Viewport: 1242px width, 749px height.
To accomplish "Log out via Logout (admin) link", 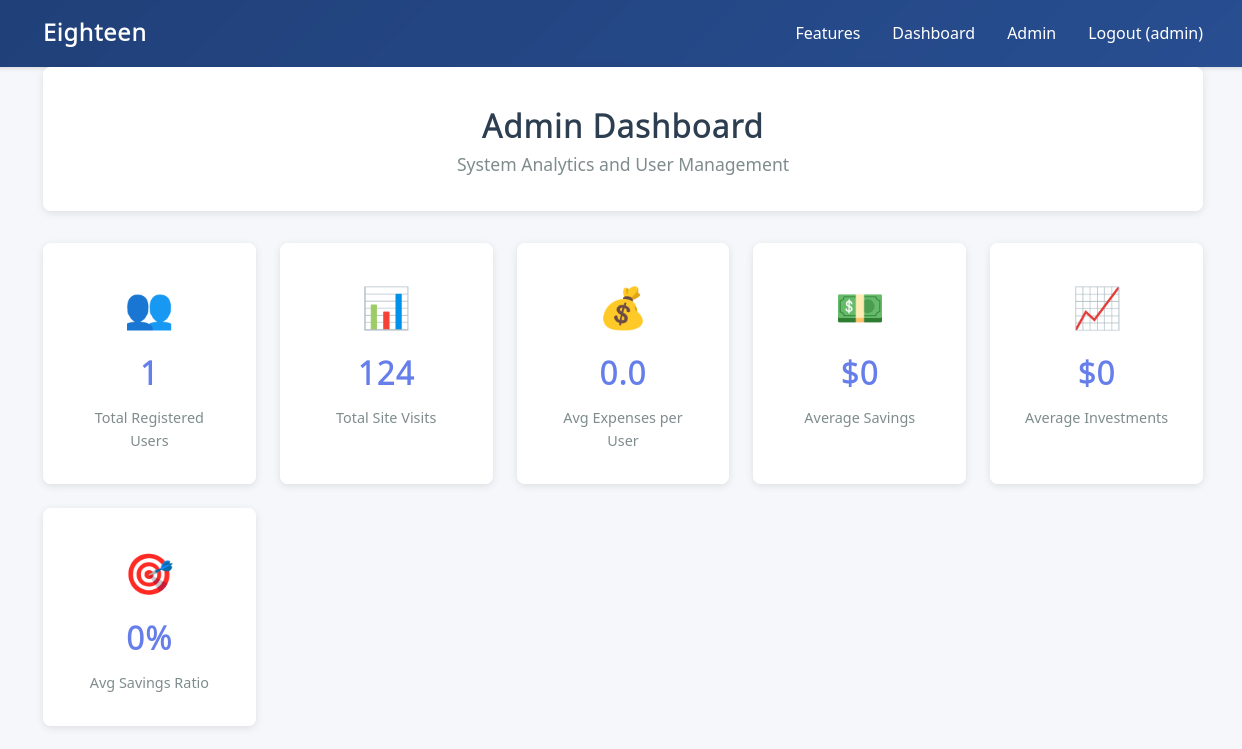I will pos(1145,33).
